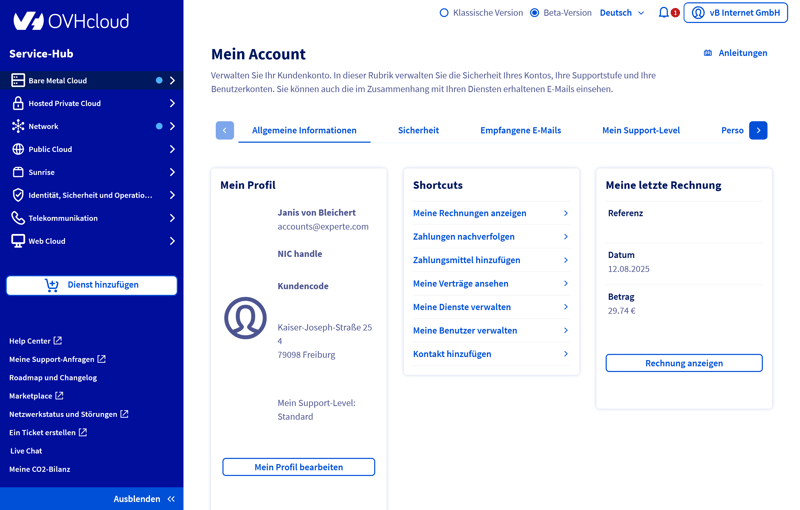Select the Klassische Version radio button
Image resolution: width=800 pixels, height=510 pixels.
pyautogui.click(x=444, y=13)
